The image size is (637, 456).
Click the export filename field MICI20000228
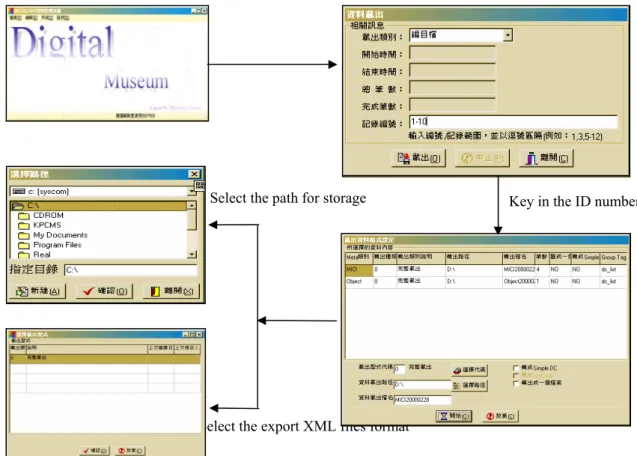pos(422,400)
